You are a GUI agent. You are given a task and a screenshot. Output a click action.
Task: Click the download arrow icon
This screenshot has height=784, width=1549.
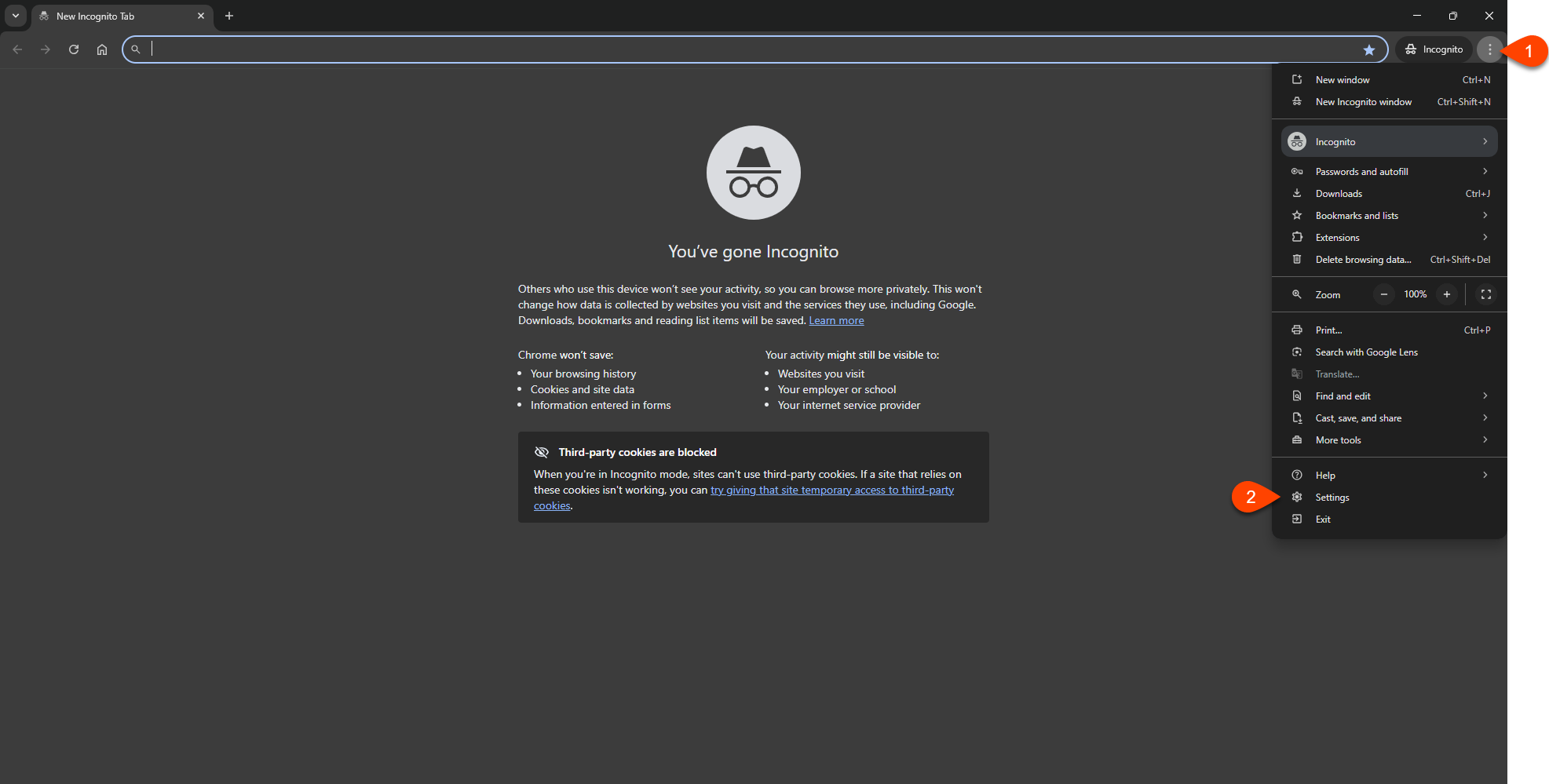[x=1297, y=194]
